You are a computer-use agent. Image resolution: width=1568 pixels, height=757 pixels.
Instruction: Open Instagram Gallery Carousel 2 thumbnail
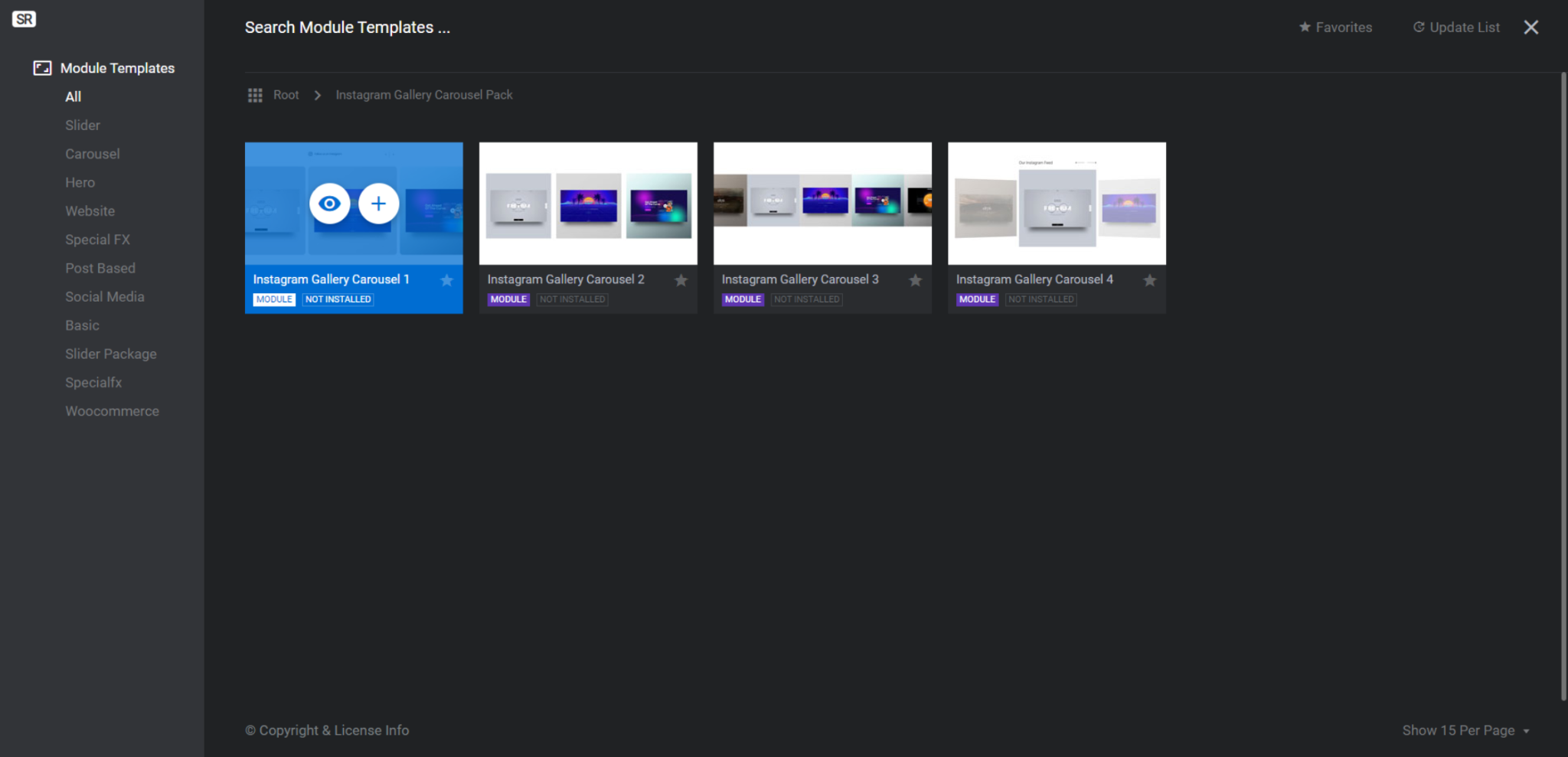click(588, 204)
